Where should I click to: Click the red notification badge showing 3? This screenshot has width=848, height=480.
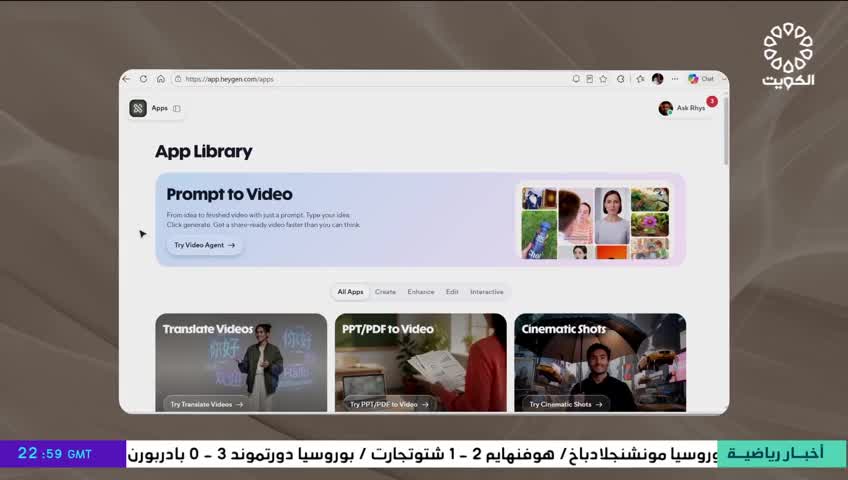712,101
